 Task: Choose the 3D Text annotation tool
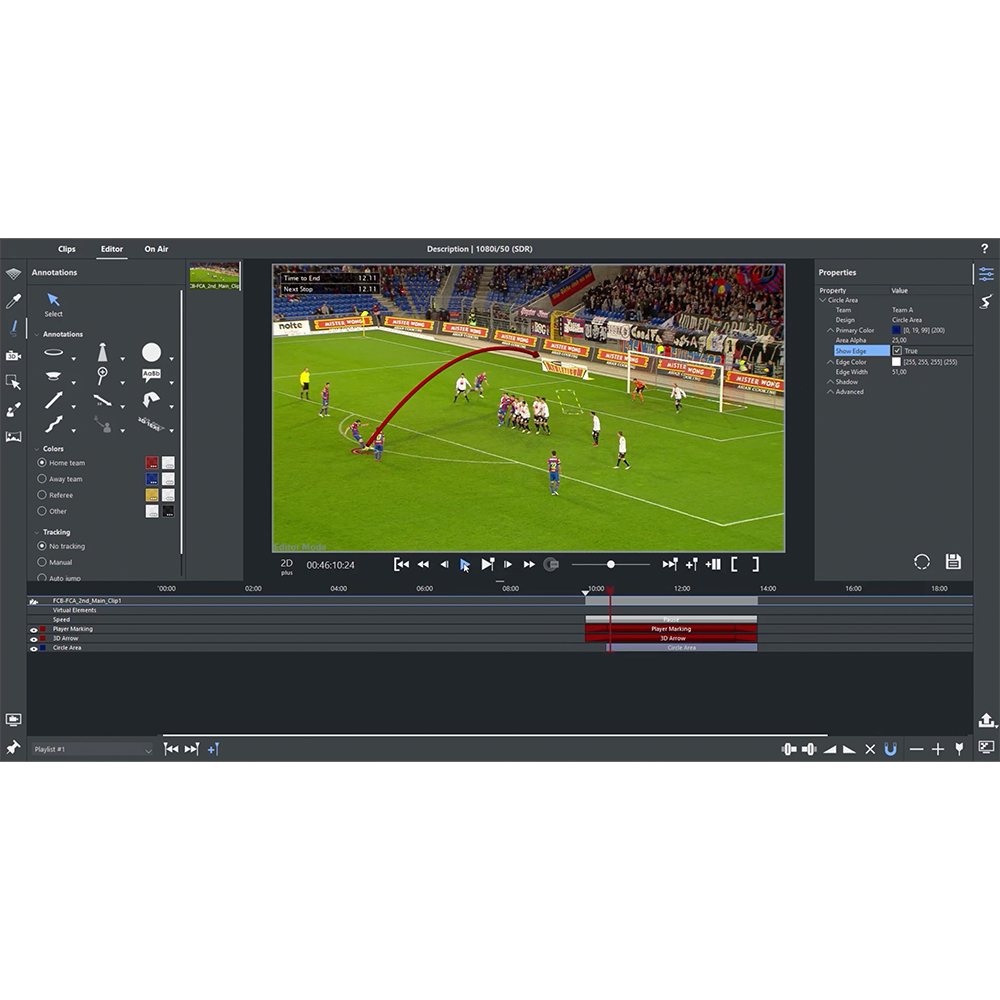tap(150, 423)
